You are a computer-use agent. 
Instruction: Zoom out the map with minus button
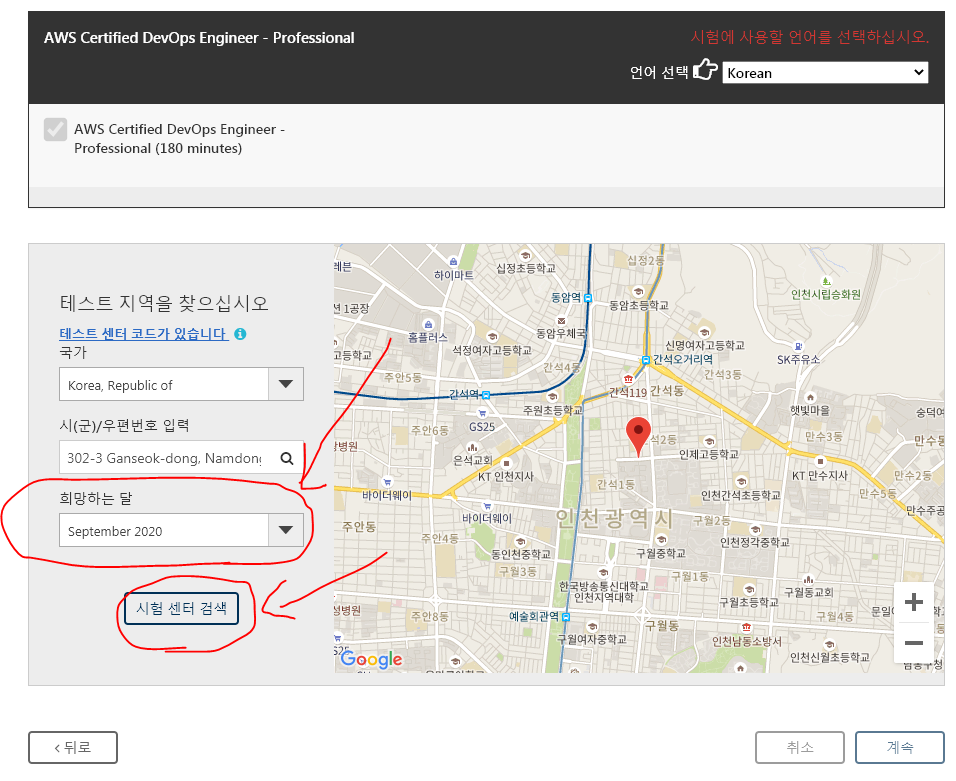[x=913, y=643]
